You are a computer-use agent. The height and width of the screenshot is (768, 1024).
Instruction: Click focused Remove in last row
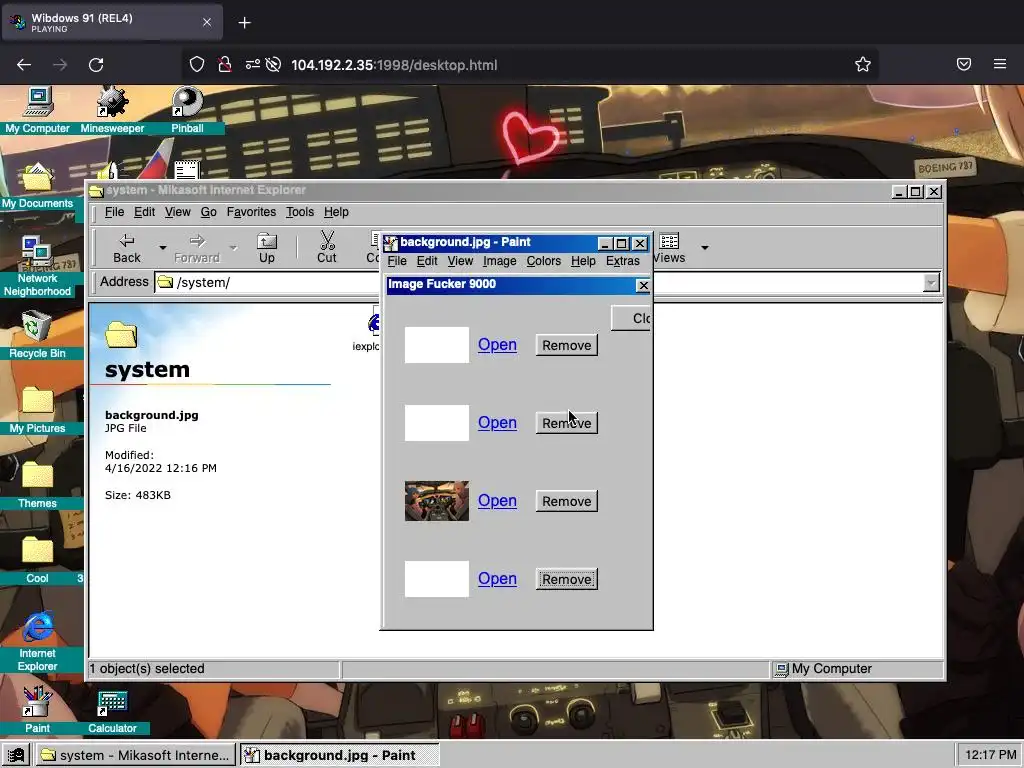pos(566,579)
